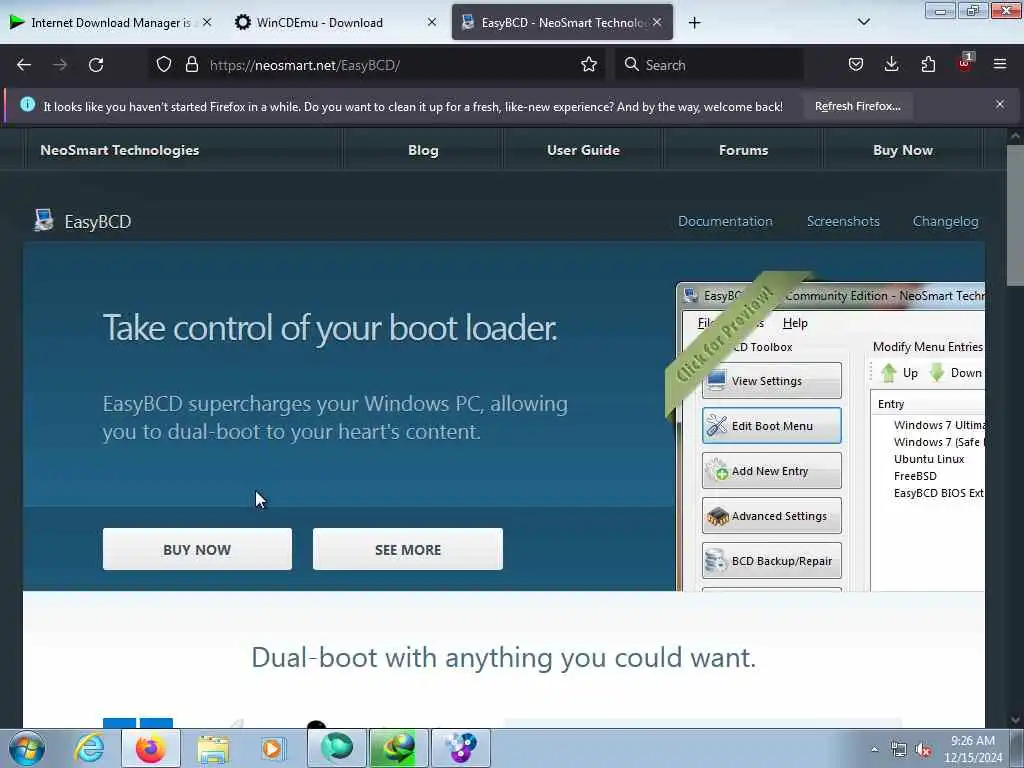Open the uBlock extension icon
The width and height of the screenshot is (1024, 768).
tap(965, 63)
